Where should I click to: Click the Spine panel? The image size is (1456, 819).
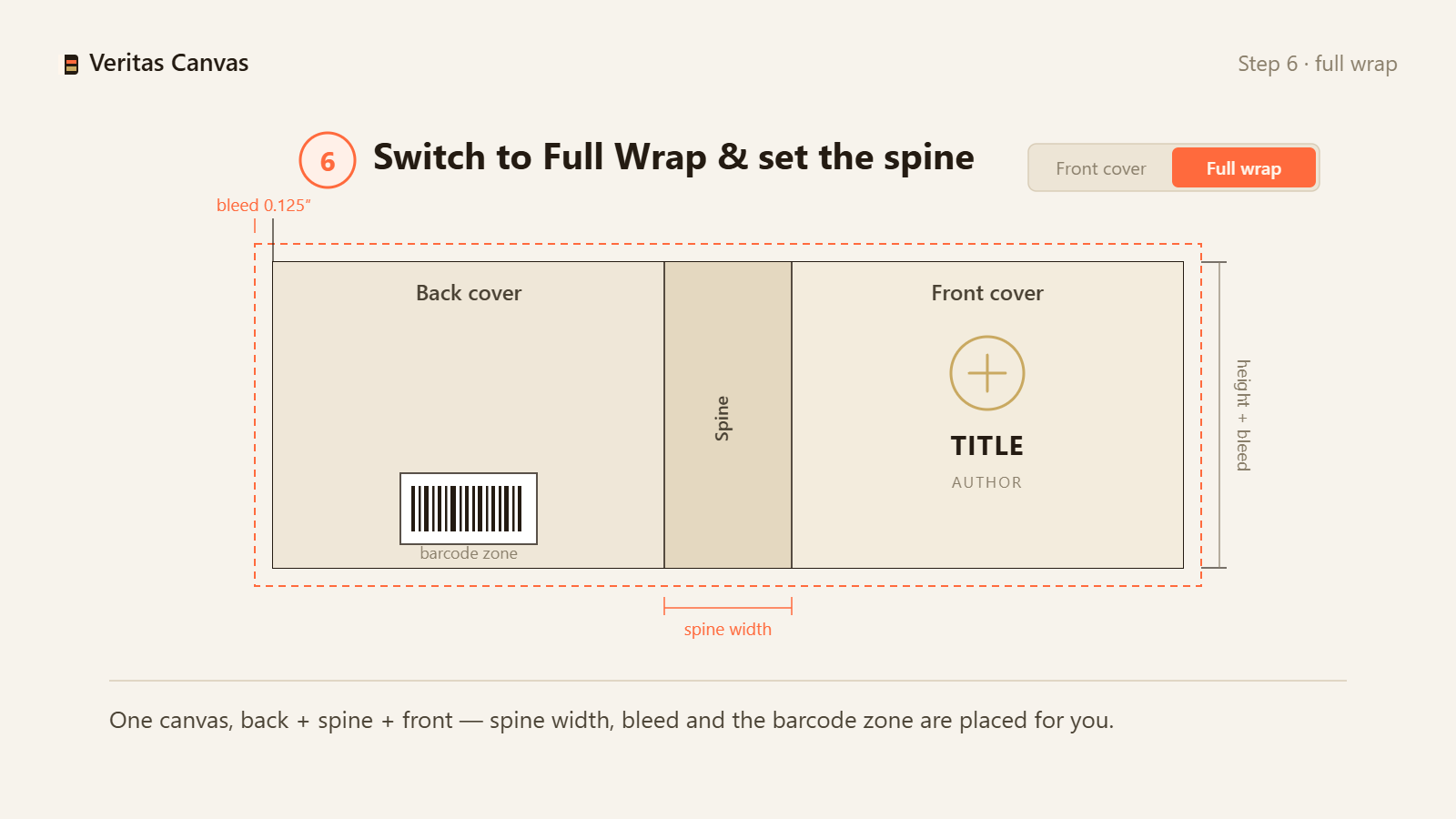[728, 415]
